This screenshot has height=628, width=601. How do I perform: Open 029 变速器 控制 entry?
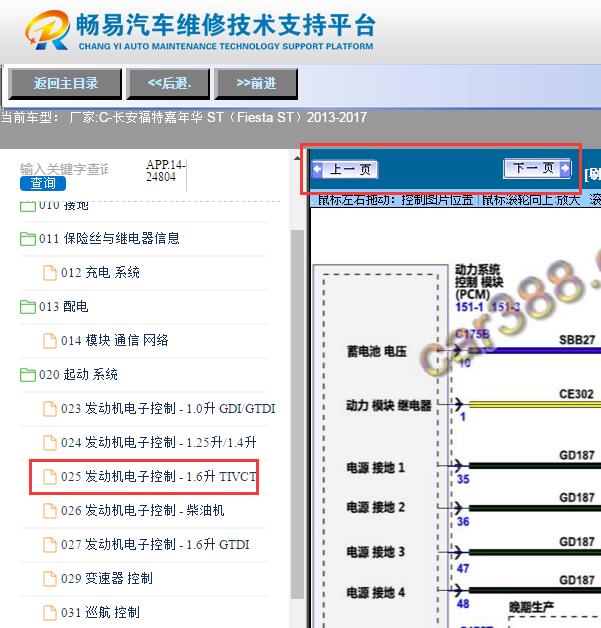[107, 579]
